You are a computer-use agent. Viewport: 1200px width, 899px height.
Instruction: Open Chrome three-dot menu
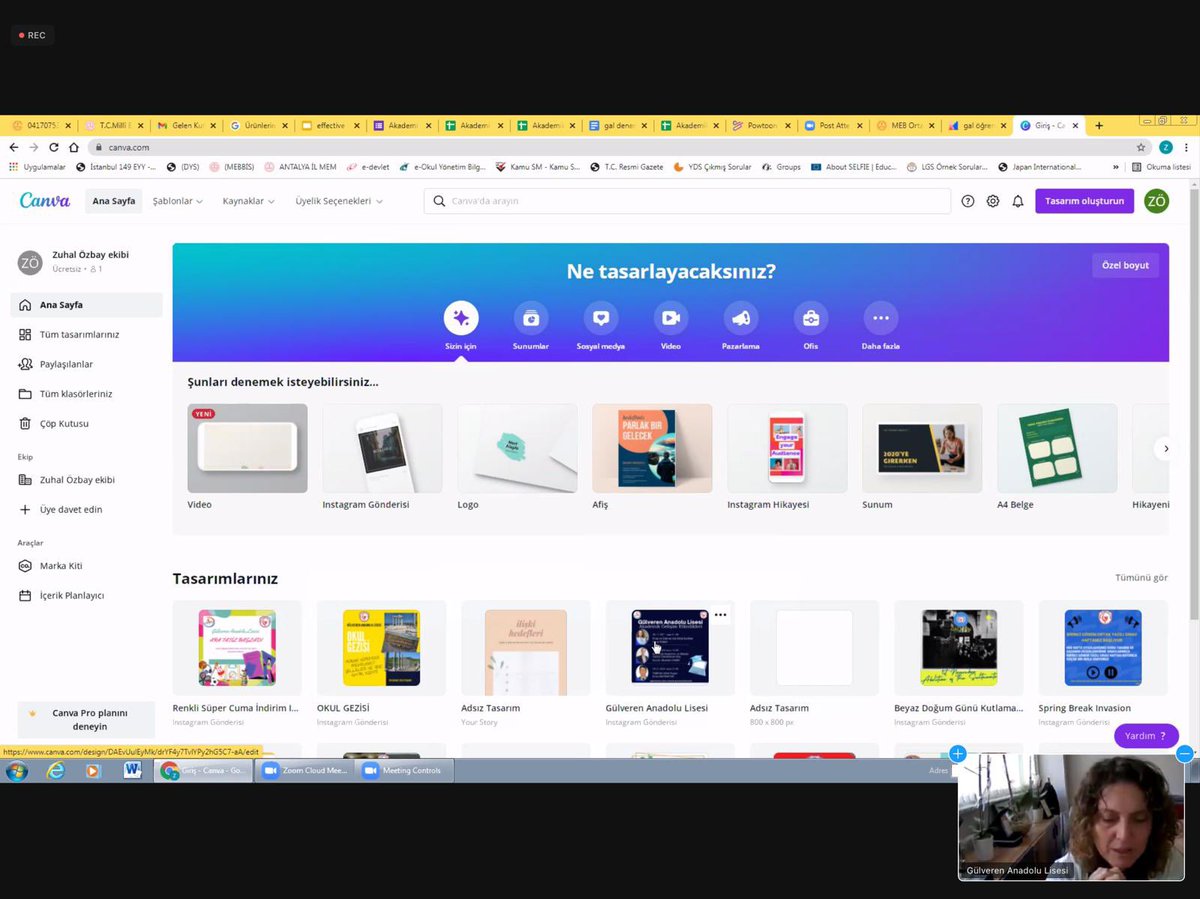1186,147
